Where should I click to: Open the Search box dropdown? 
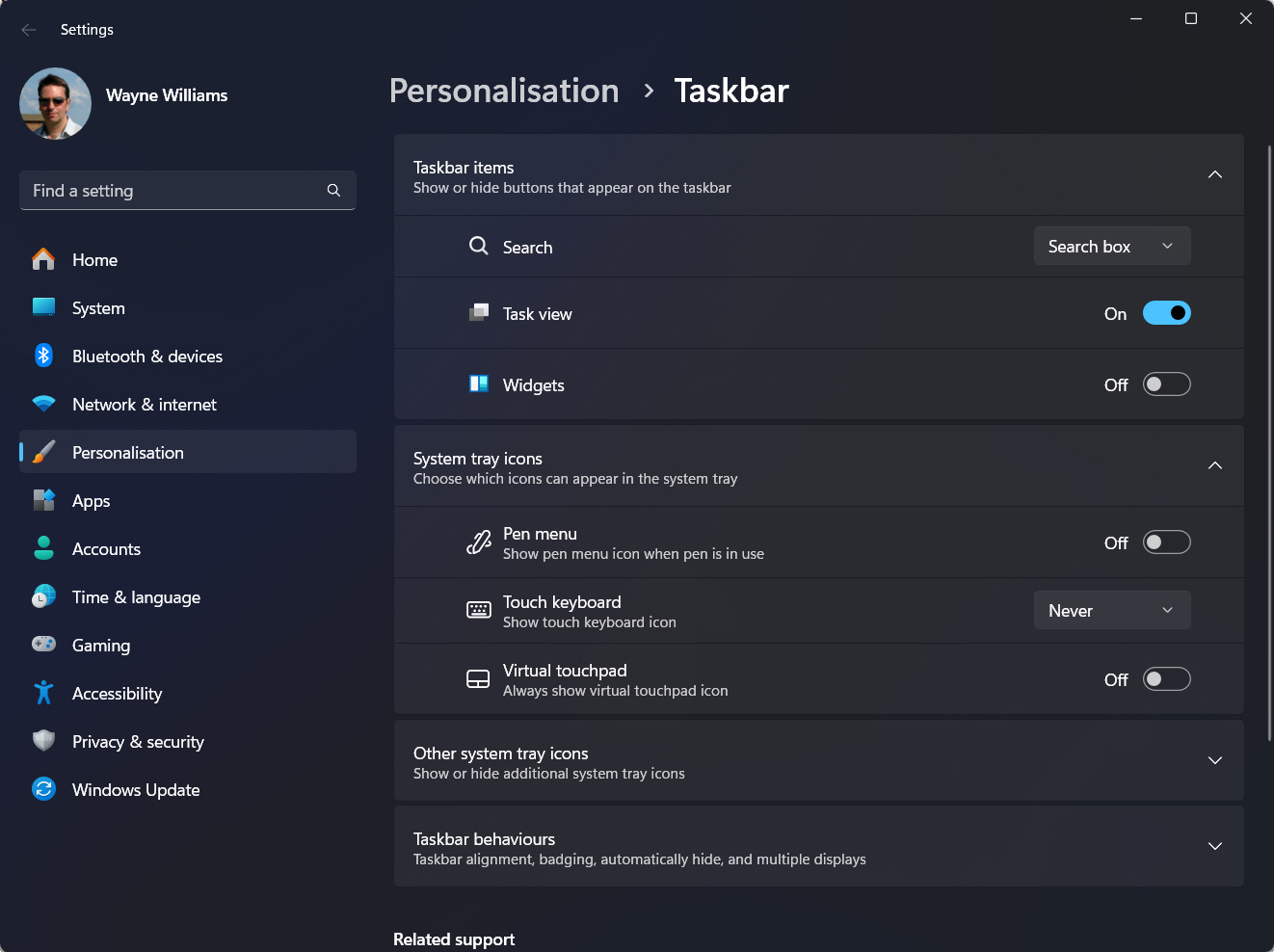(x=1111, y=246)
